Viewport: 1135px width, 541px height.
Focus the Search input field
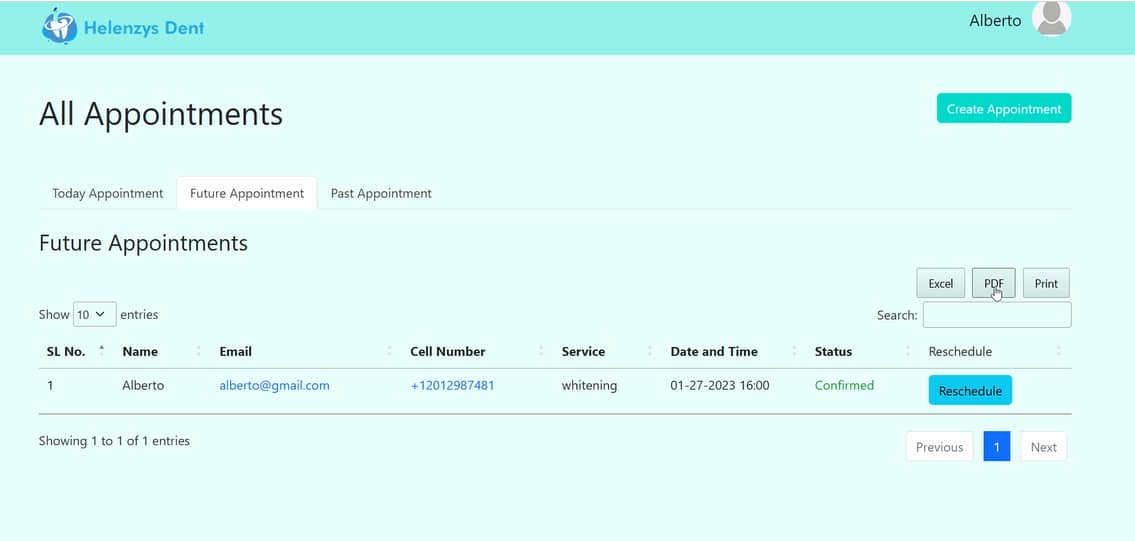click(x=996, y=315)
